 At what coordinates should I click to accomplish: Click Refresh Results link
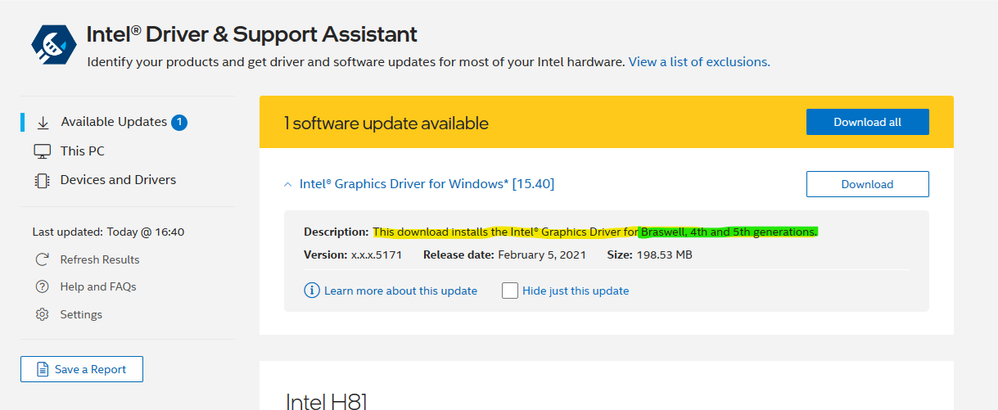99,260
